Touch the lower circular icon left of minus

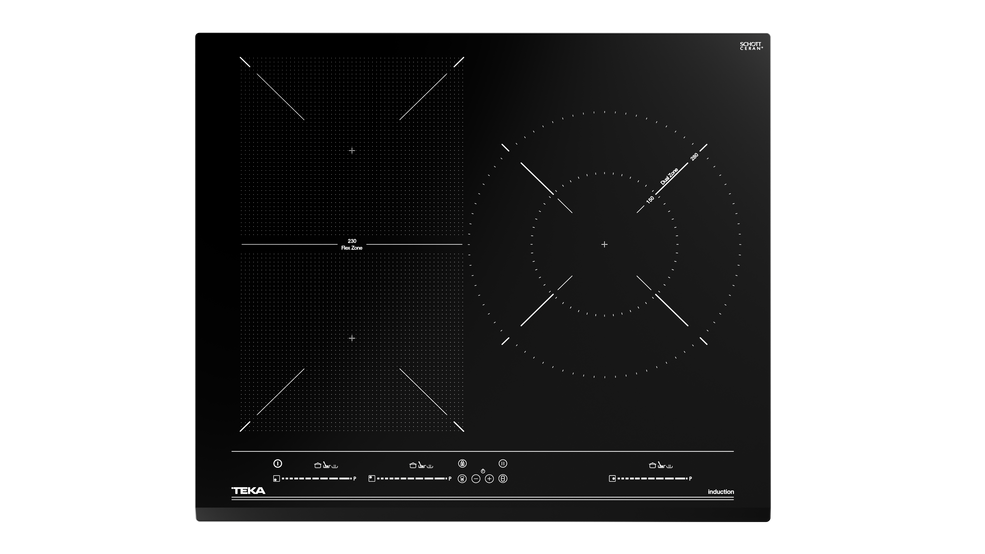(x=462, y=479)
